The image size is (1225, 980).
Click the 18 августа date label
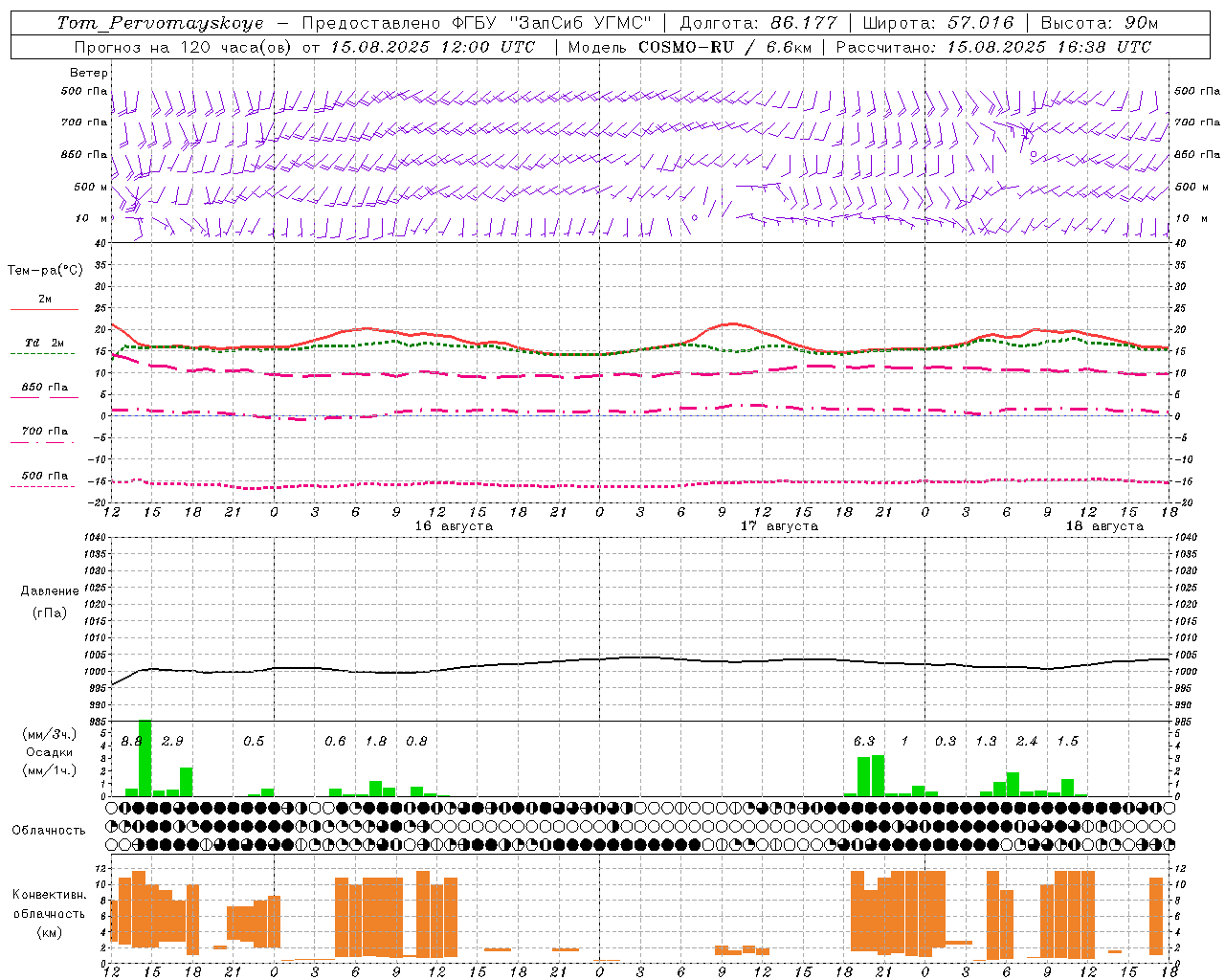tap(1104, 526)
